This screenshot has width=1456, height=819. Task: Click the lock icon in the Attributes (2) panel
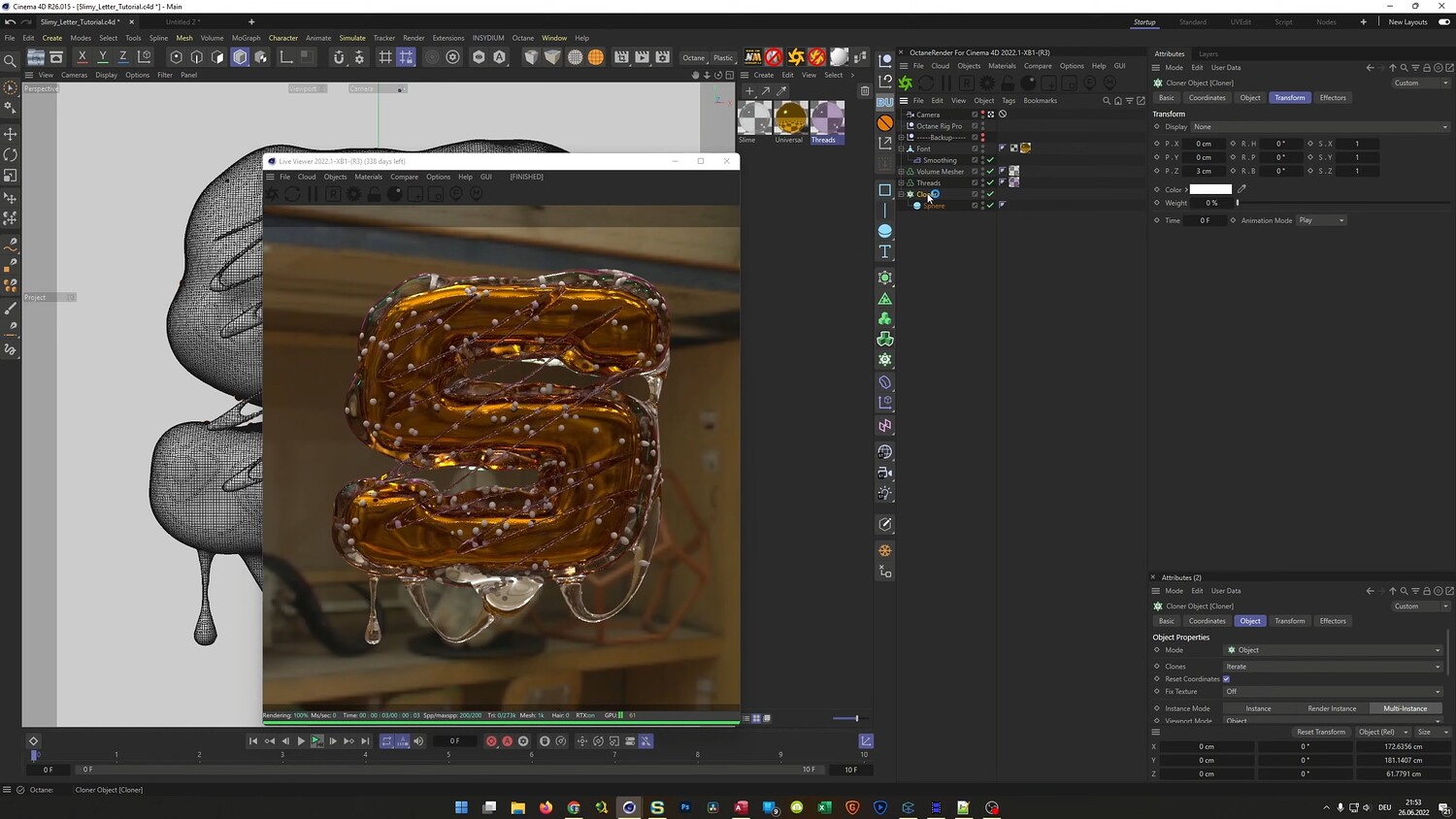[x=1426, y=591]
